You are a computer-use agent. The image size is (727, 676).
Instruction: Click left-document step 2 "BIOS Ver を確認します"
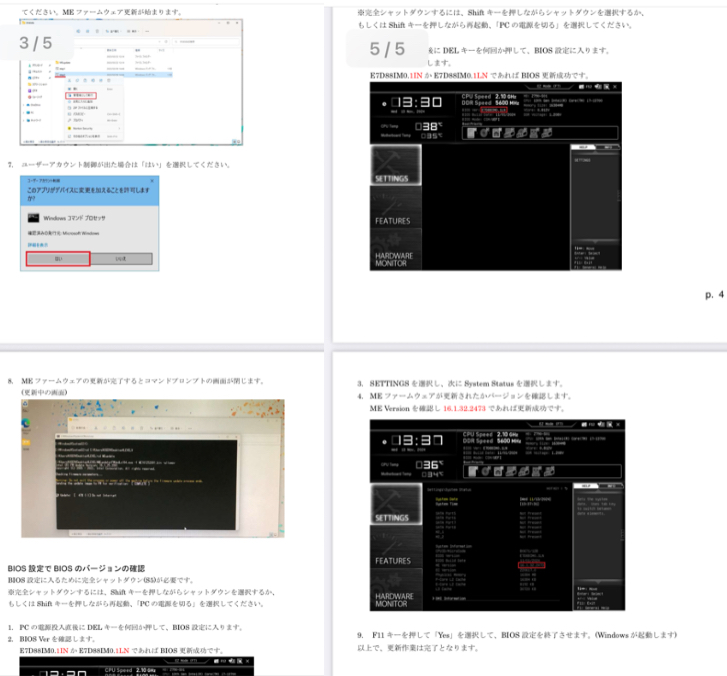(52, 639)
